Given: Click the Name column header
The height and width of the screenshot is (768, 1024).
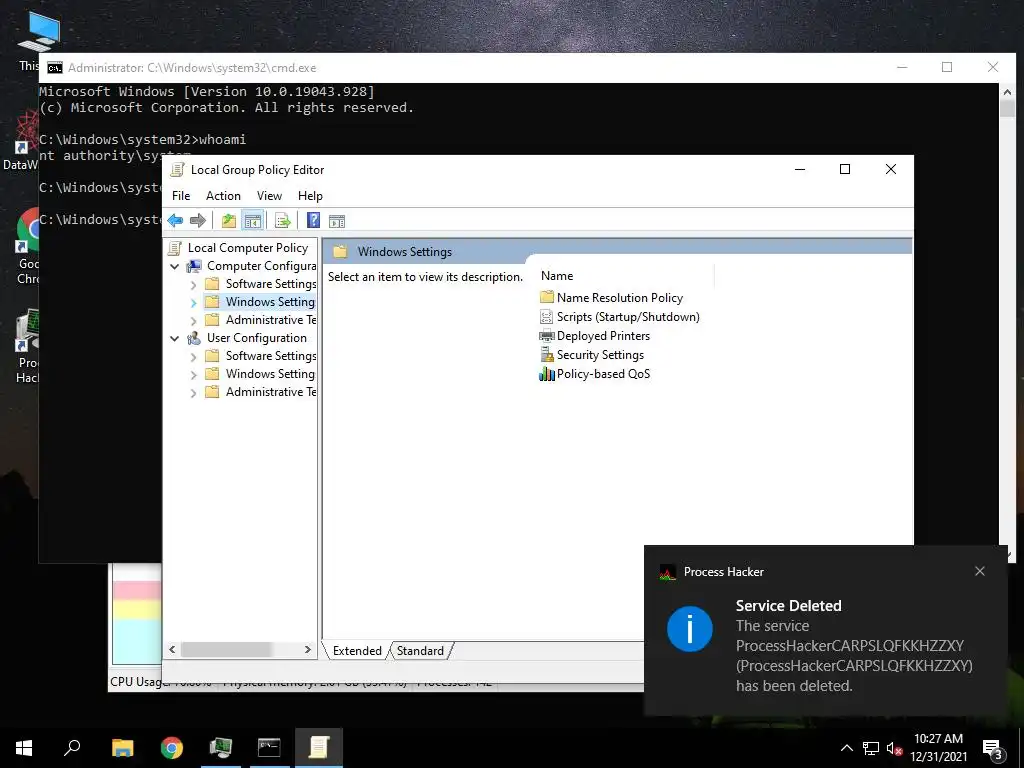Looking at the screenshot, I should [626, 276].
